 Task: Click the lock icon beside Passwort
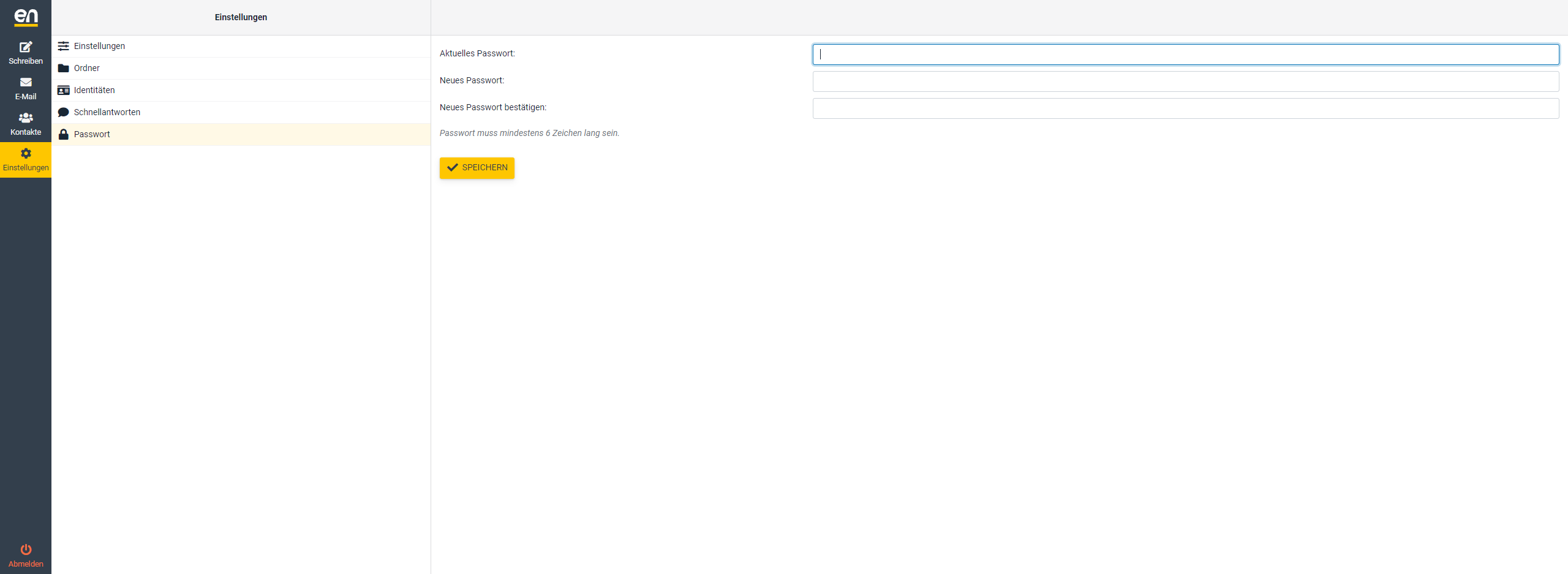(63, 134)
